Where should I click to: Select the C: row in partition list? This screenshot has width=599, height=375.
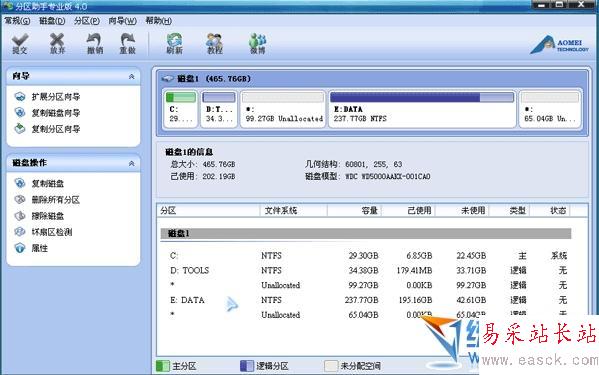click(366, 255)
